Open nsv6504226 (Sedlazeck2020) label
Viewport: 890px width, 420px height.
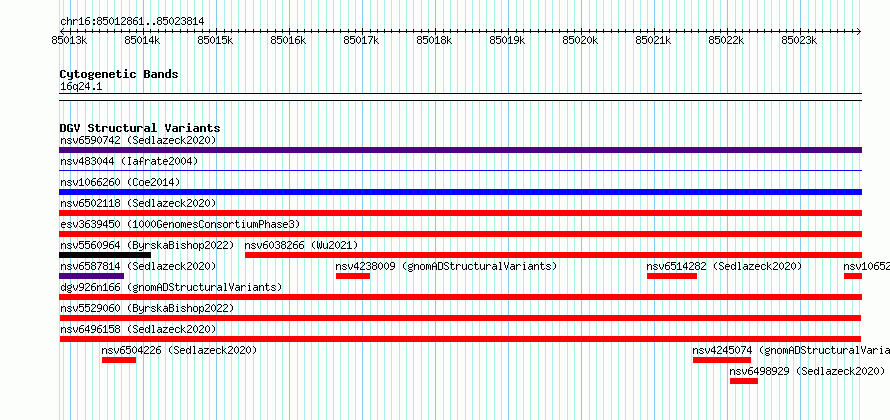tap(179, 350)
